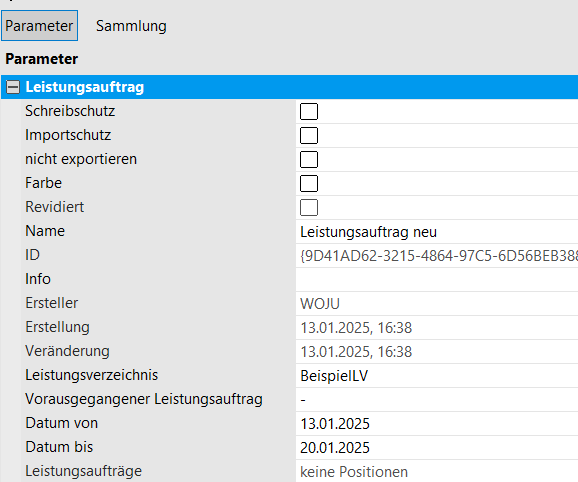This screenshot has width=578, height=482.
Task: Collapse the Leistungsauftrag group with minus icon
Action: [x=13, y=87]
